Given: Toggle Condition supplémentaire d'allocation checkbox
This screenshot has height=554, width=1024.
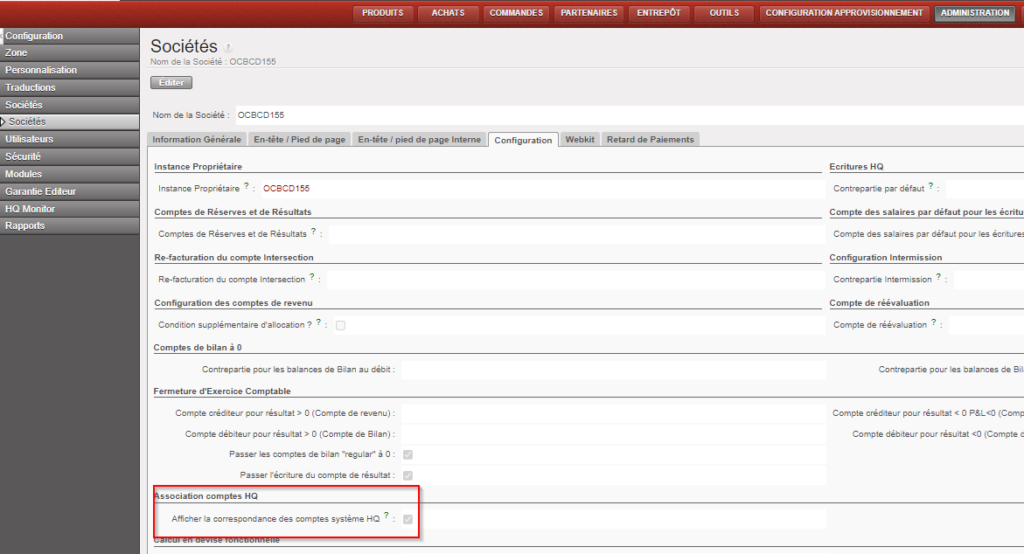Looking at the screenshot, I should tap(341, 325).
